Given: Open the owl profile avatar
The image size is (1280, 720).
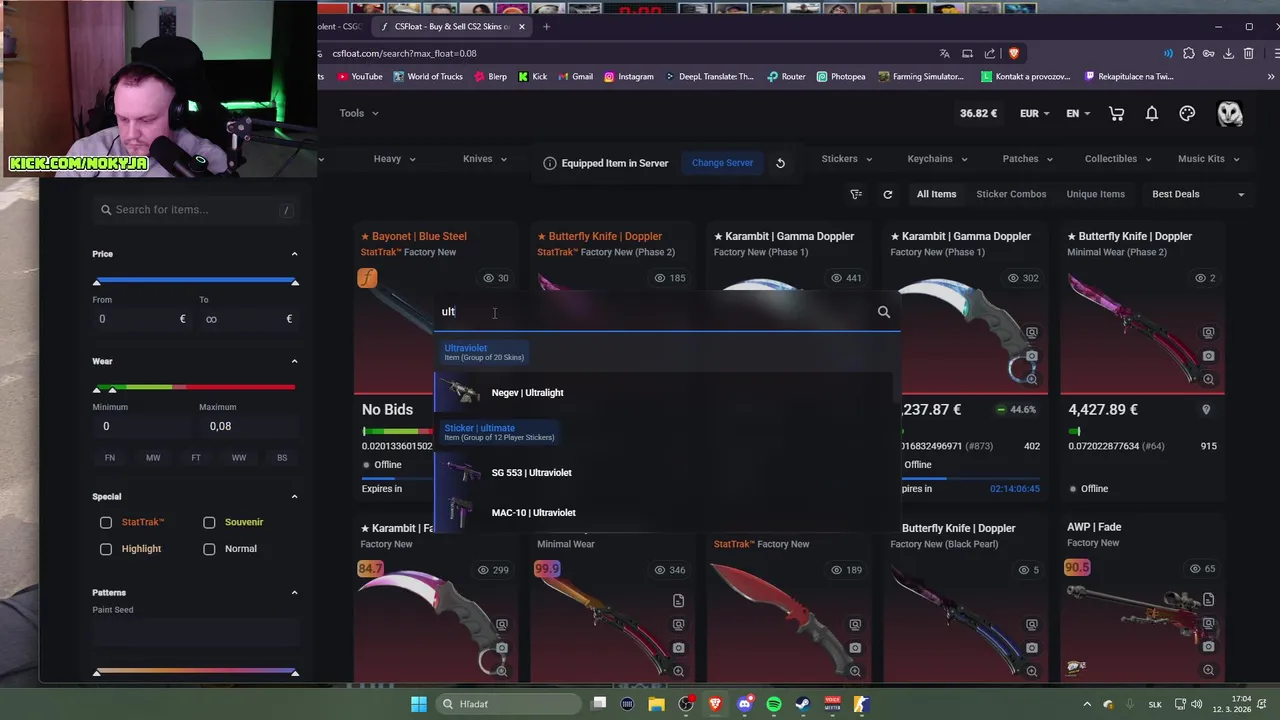Looking at the screenshot, I should click(x=1229, y=113).
